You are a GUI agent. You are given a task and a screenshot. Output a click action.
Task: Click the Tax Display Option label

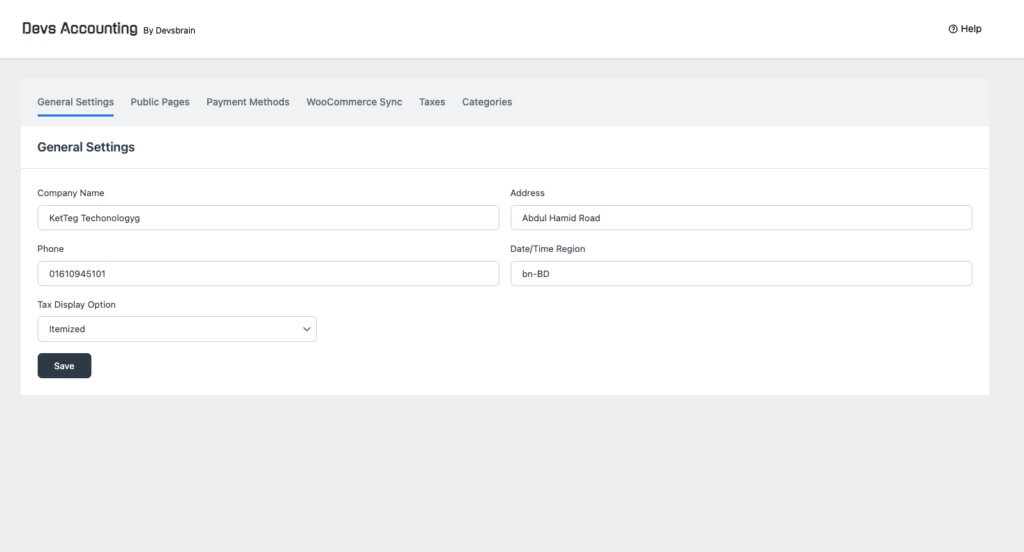pos(76,304)
